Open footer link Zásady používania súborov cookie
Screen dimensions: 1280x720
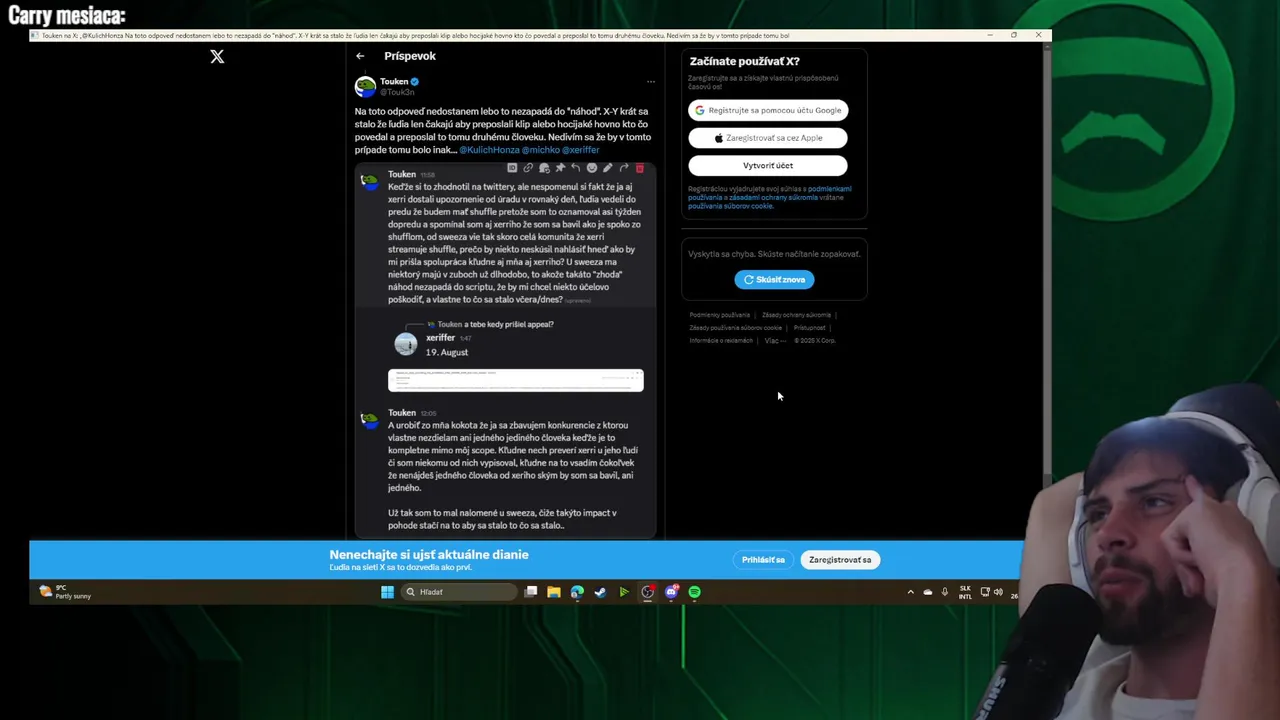click(x=735, y=328)
